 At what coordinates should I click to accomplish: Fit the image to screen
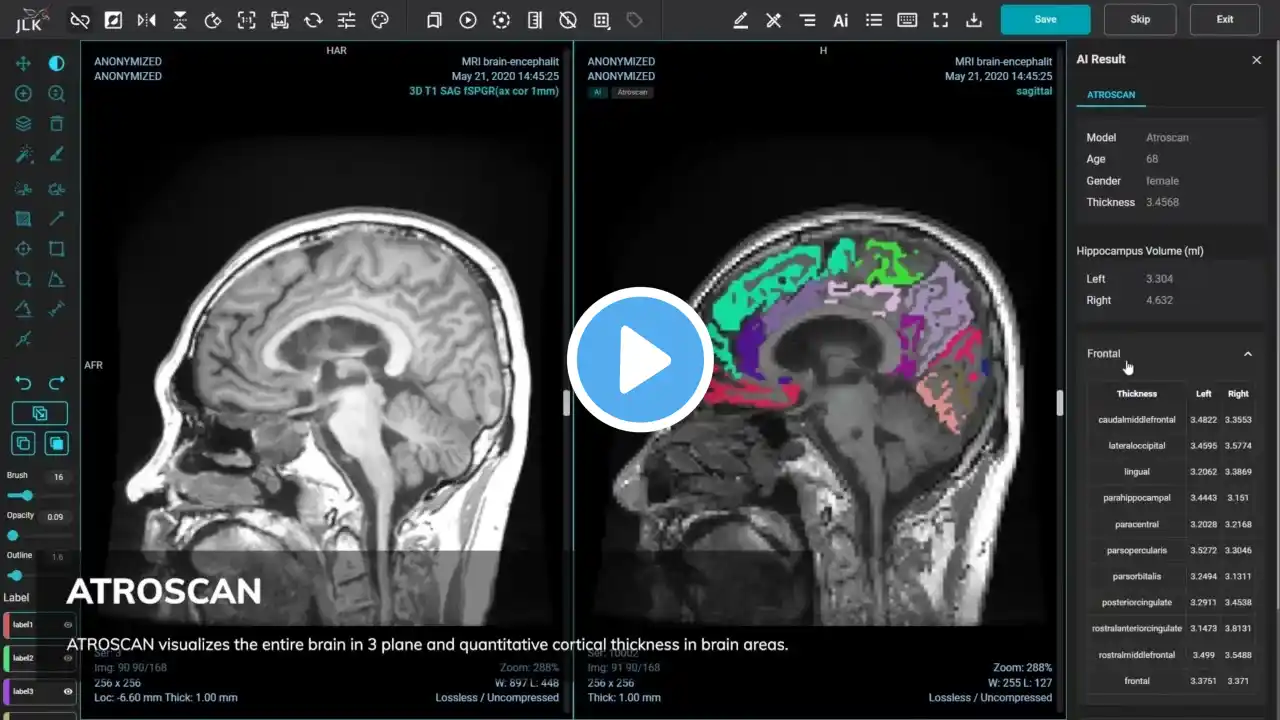pyautogui.click(x=280, y=20)
